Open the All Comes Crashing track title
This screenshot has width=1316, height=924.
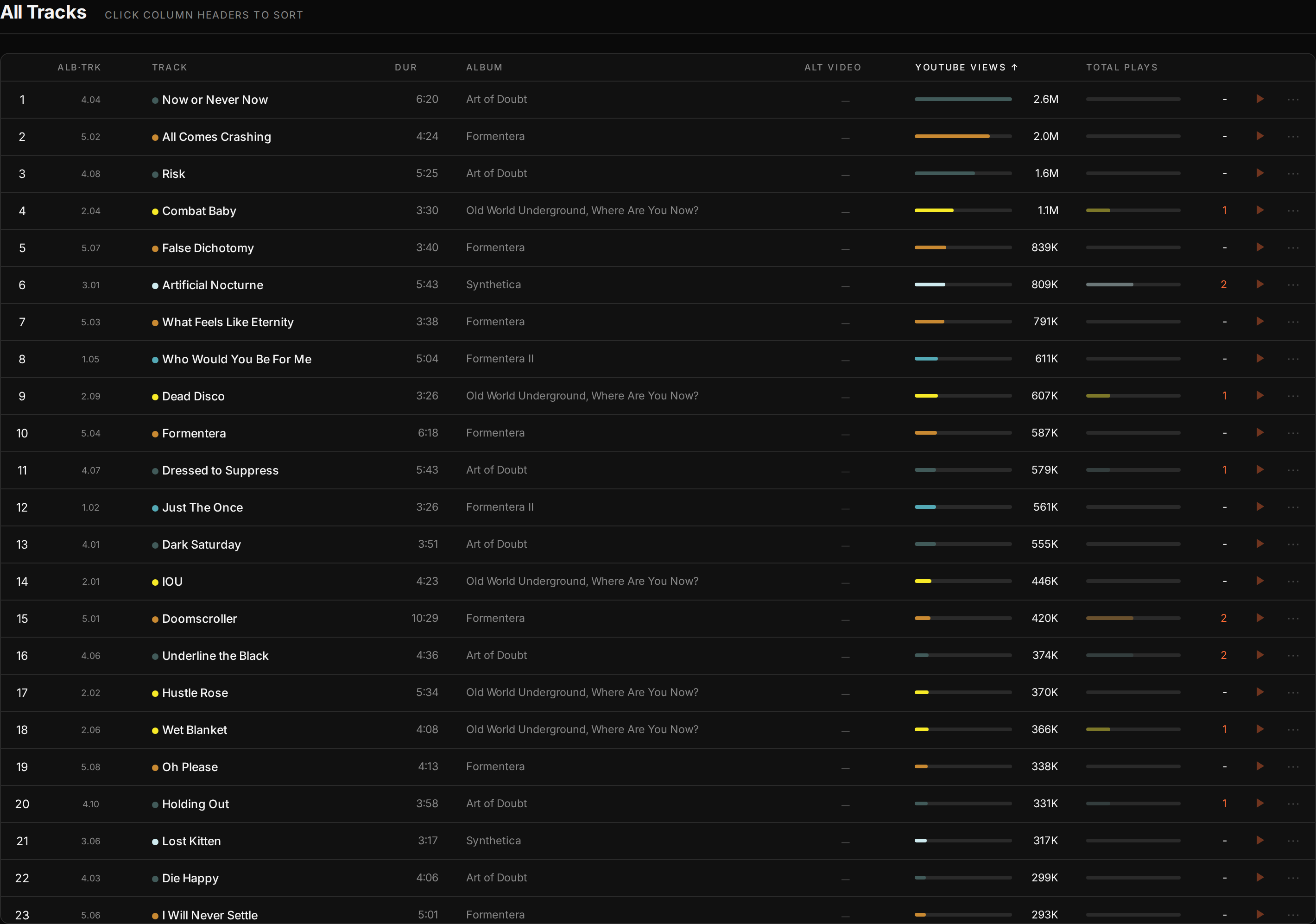(217, 136)
